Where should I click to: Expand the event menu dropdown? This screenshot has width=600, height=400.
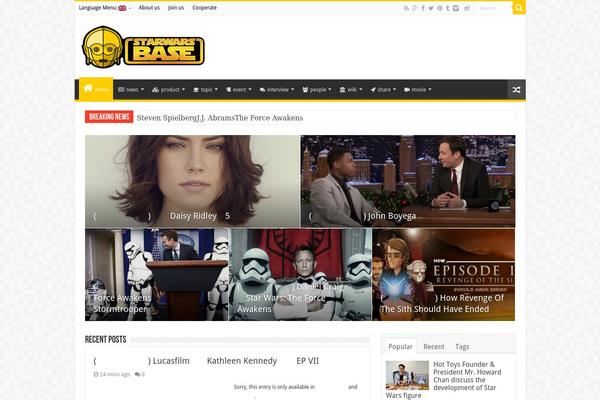coord(238,90)
